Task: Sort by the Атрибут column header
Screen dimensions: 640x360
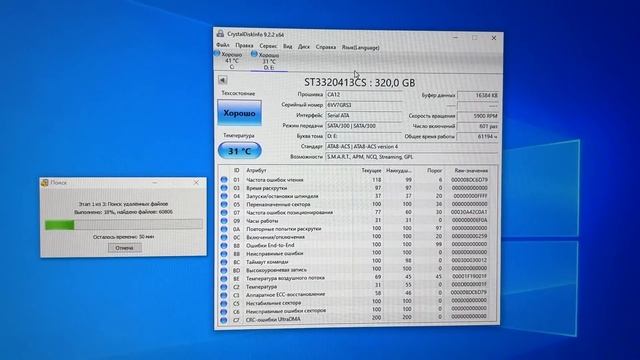Action: coord(256,170)
